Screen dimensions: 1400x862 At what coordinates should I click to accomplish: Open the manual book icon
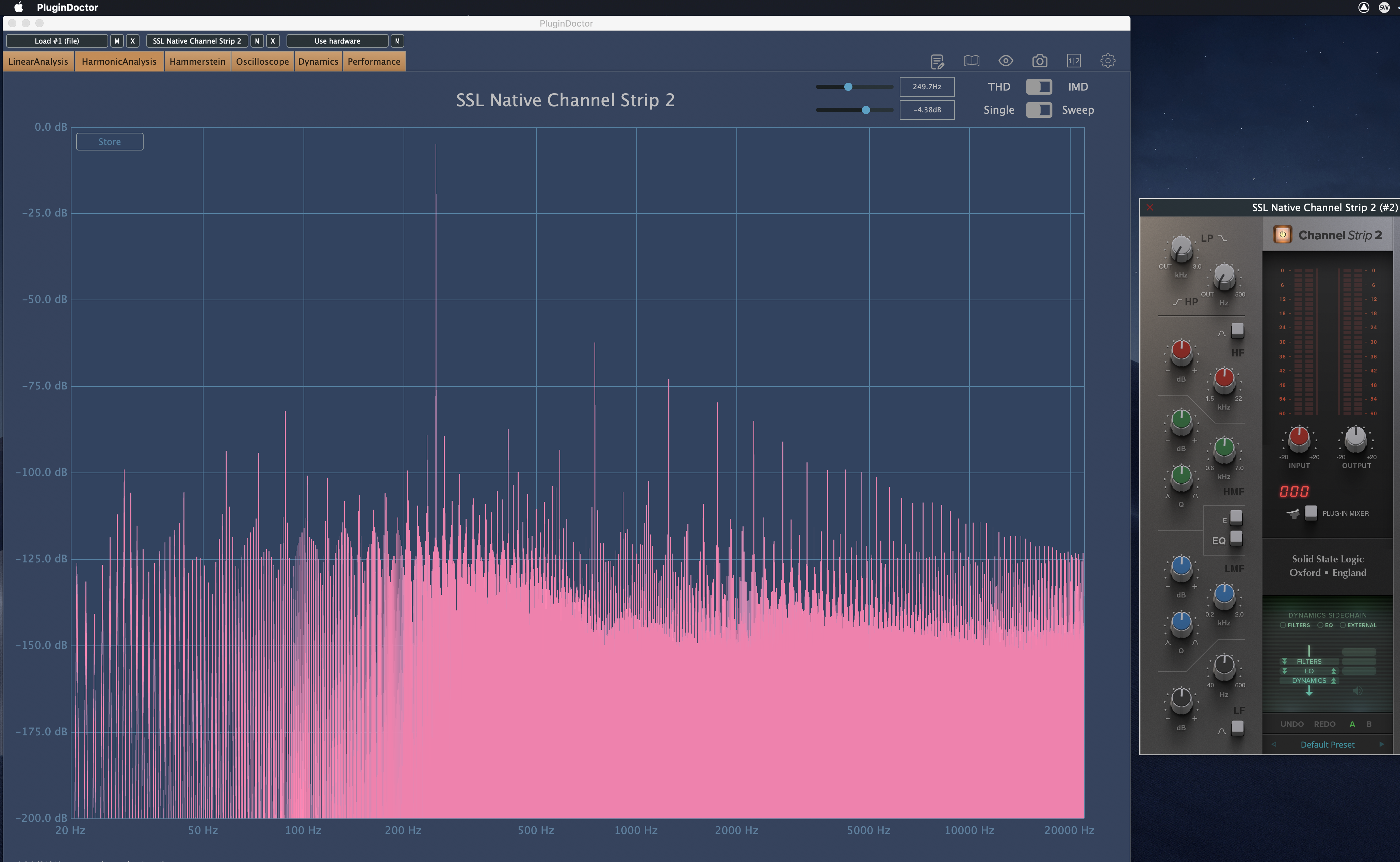click(972, 61)
